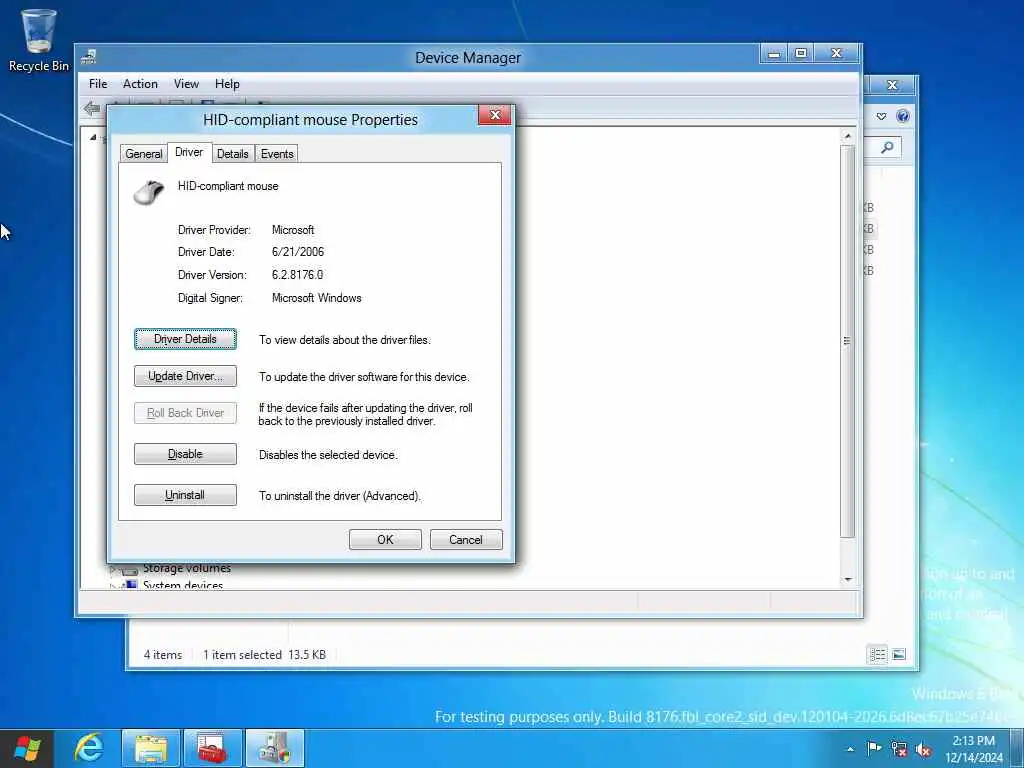Screen dimensions: 1024x768
Task: Expand the Storage volumes tree node
Action: (x=112, y=569)
